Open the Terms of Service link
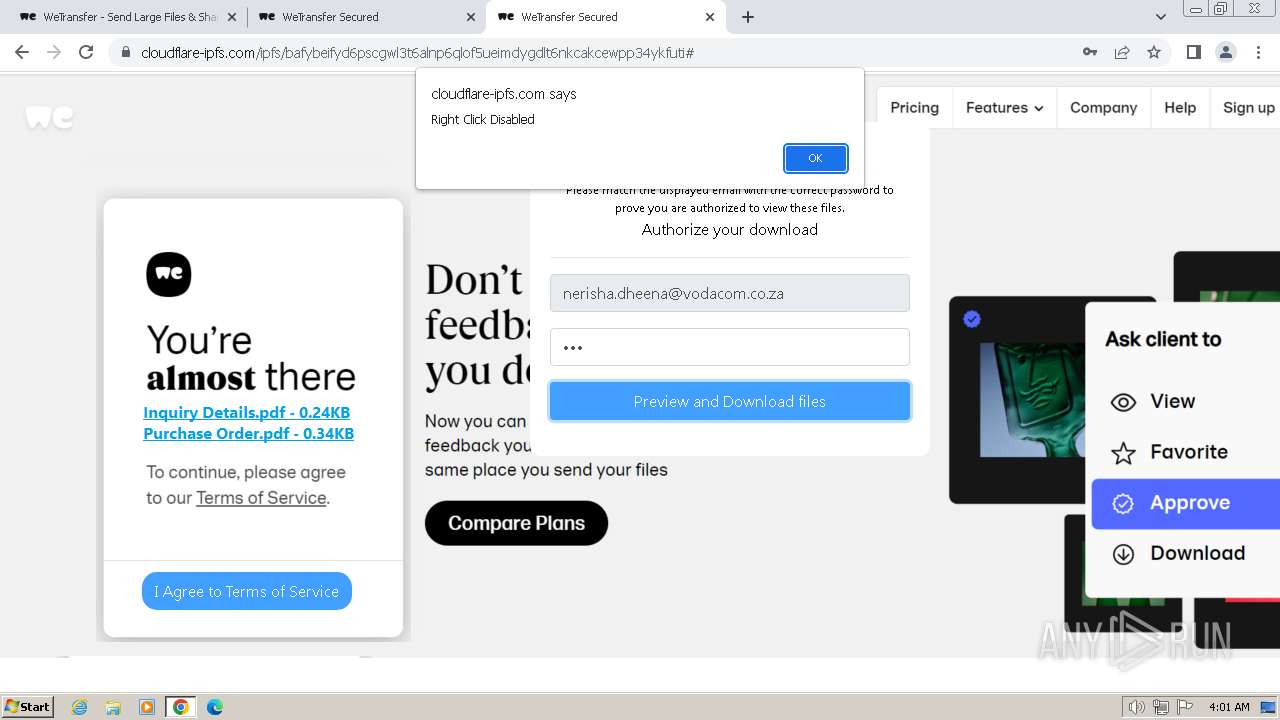Image resolution: width=1280 pixels, height=720 pixels. [261, 498]
